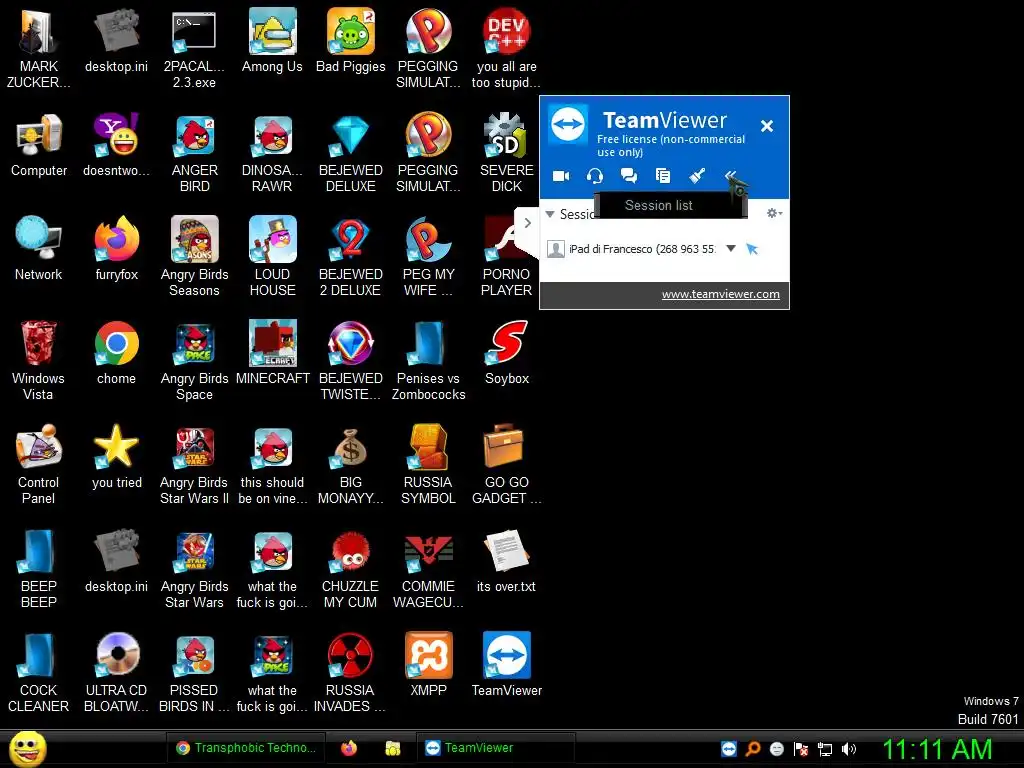Screen dimensions: 1024x768
Task: Select the Angry Birds Space icon
Action: pos(195,360)
